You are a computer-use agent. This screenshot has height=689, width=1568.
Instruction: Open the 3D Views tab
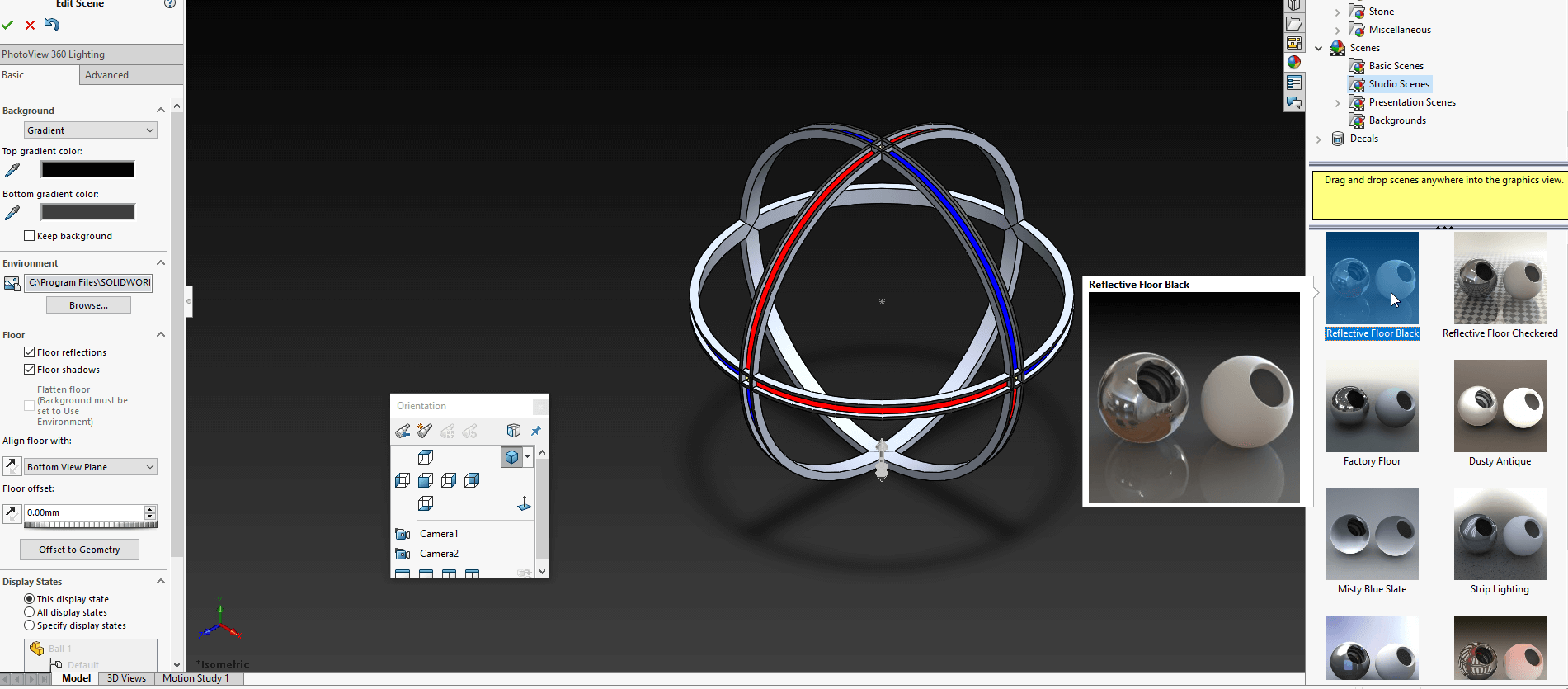click(x=126, y=678)
